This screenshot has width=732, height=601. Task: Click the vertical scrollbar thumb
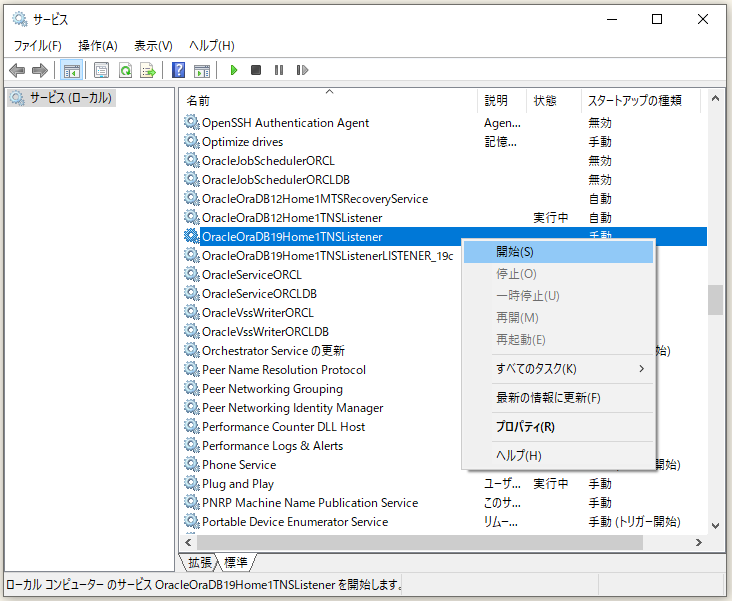coord(715,300)
